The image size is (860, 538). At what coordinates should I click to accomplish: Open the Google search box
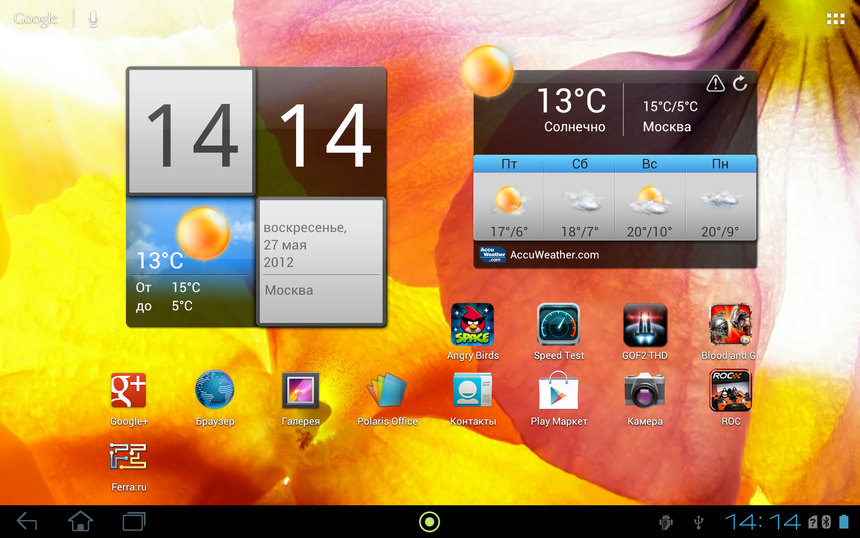36,19
